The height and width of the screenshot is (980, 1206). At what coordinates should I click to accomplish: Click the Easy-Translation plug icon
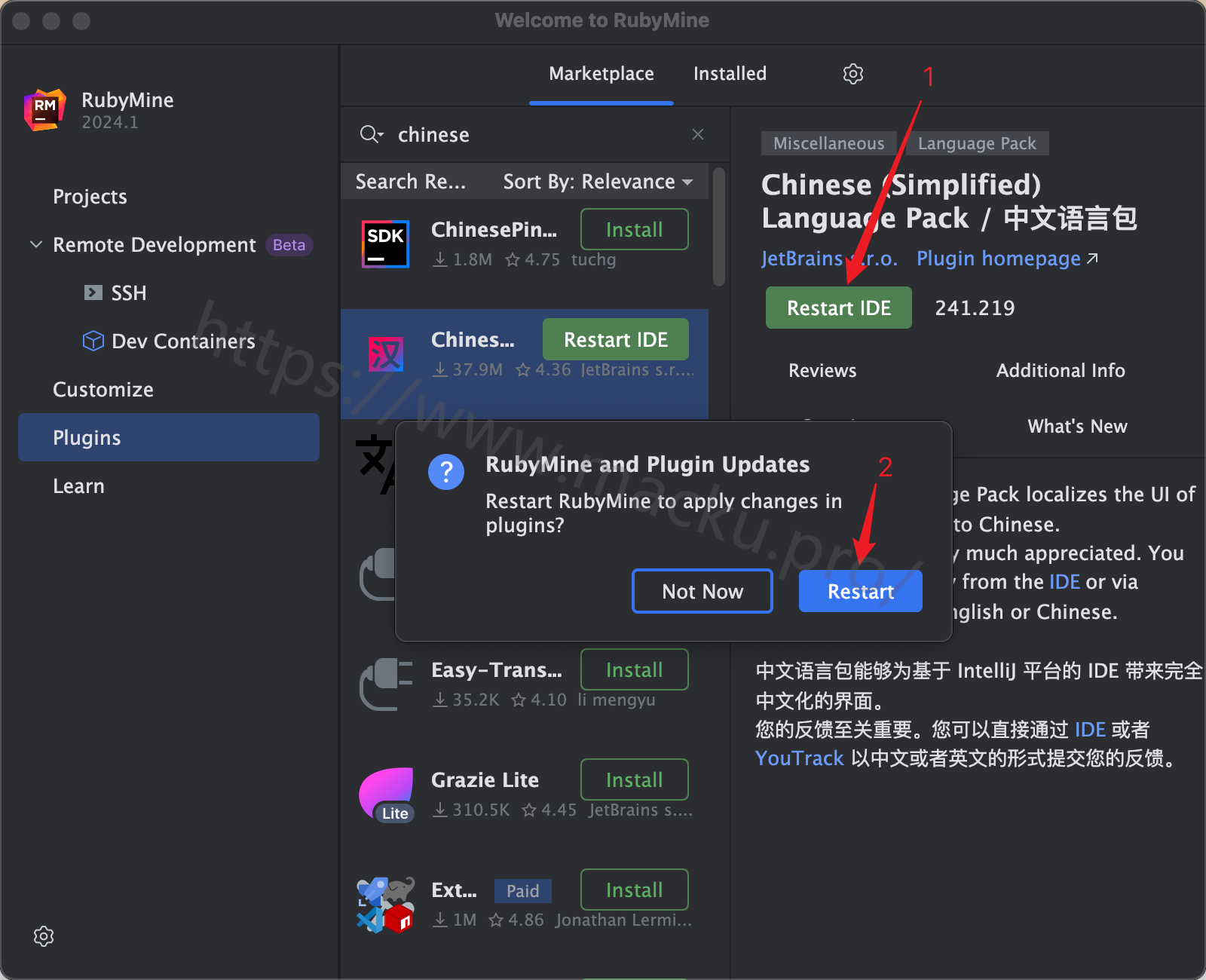385,684
